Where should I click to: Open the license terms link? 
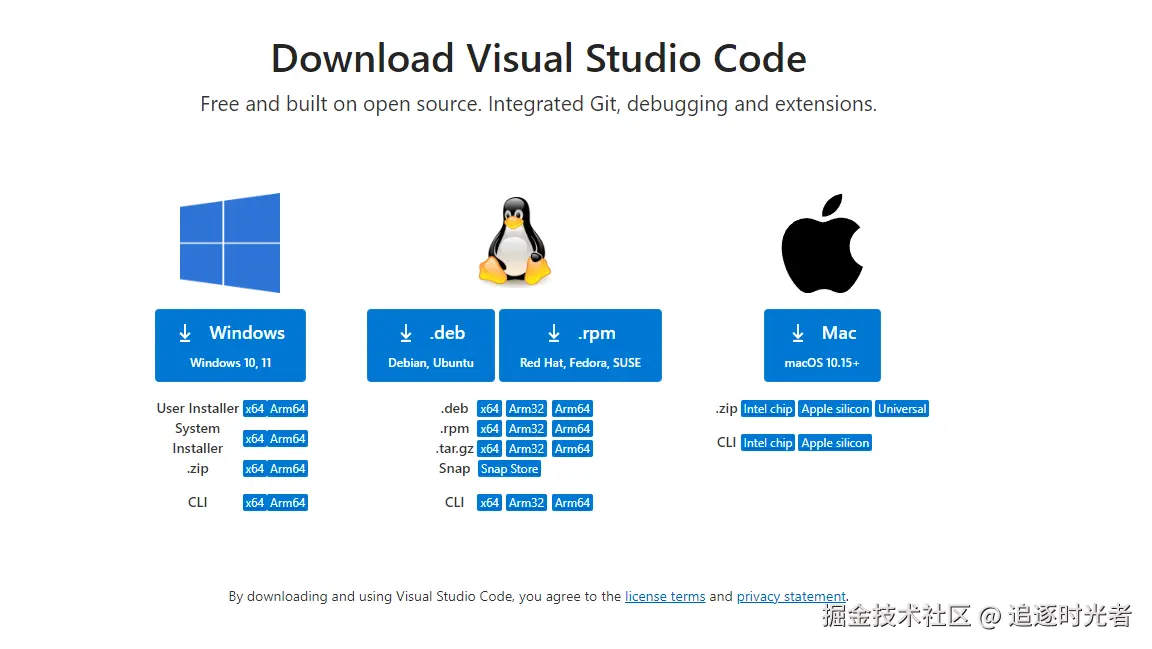tap(665, 596)
